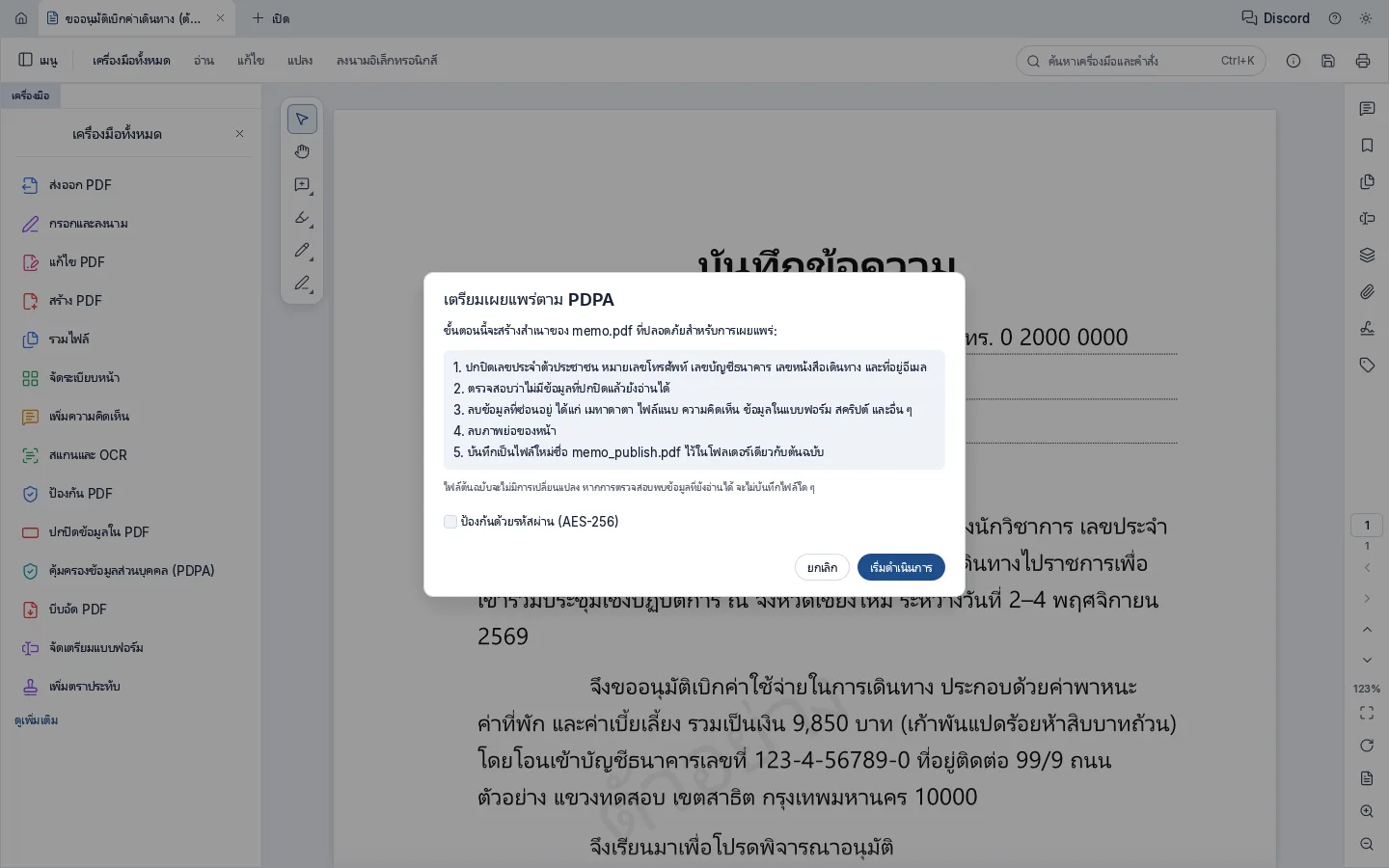Rotate the page with the rotate icon
The image size is (1389, 868).
1367,746
